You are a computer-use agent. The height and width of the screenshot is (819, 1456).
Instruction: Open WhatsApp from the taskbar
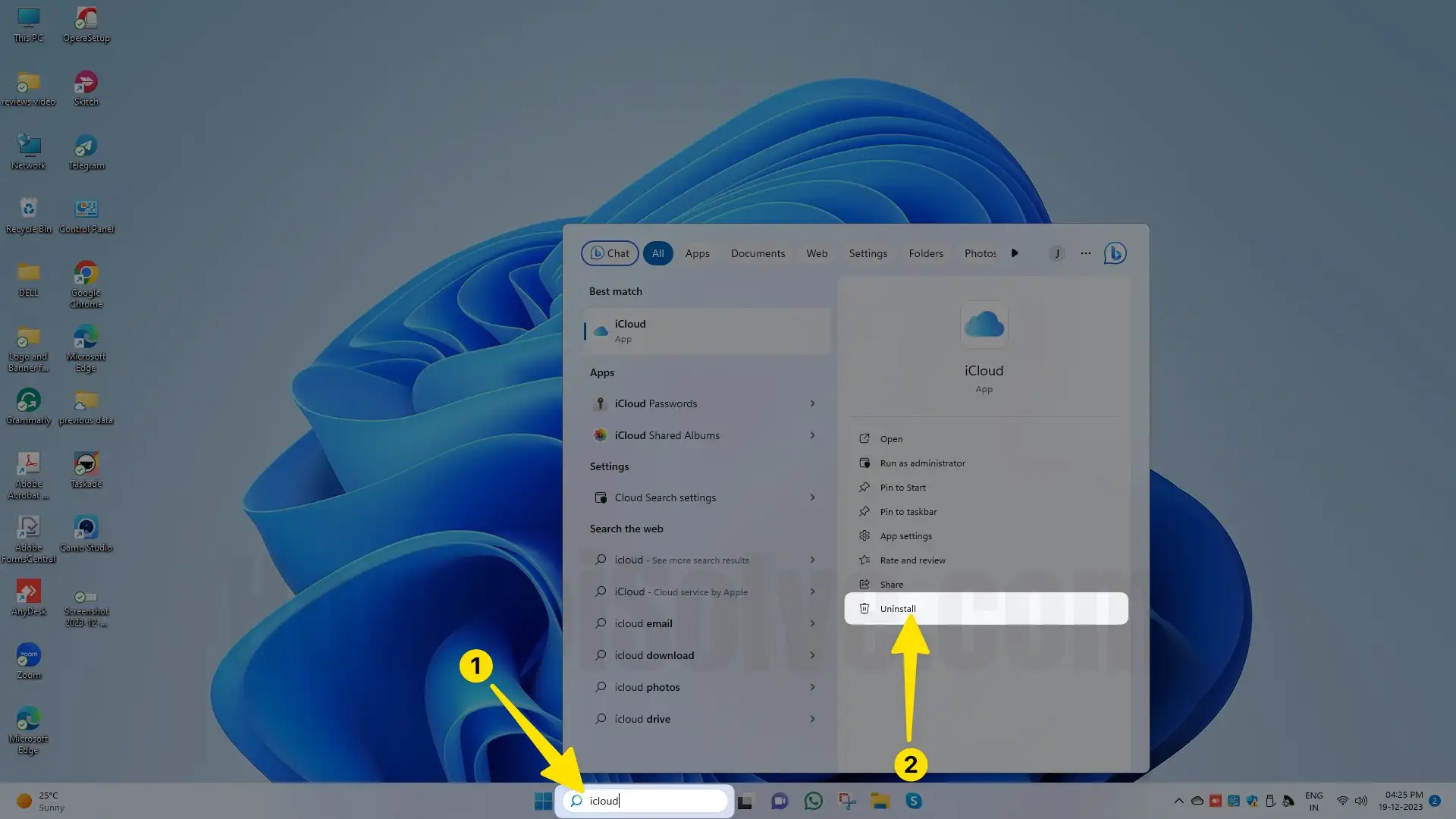click(x=813, y=801)
